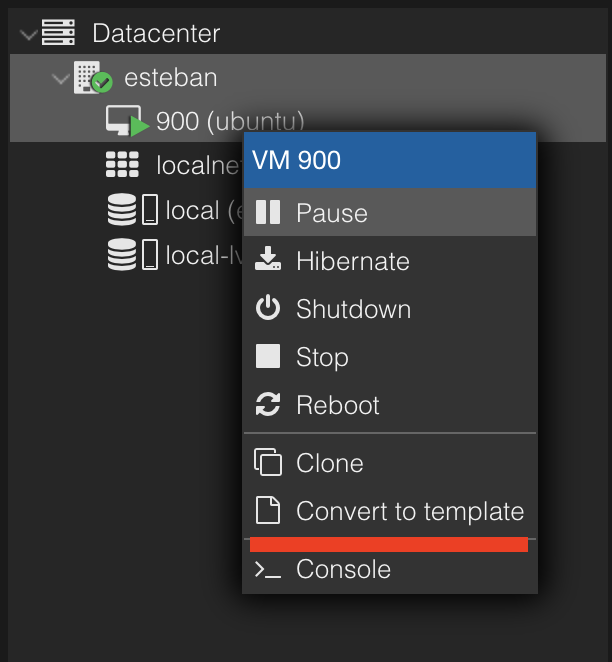Choose Stop from the context menu
Screen dimensions: 612x662
390,357
